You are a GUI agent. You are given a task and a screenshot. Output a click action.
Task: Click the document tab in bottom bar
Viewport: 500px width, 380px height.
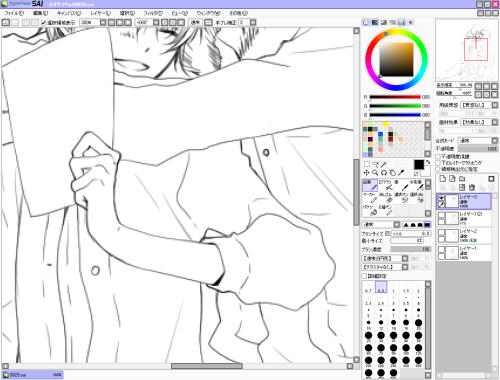[32, 375]
